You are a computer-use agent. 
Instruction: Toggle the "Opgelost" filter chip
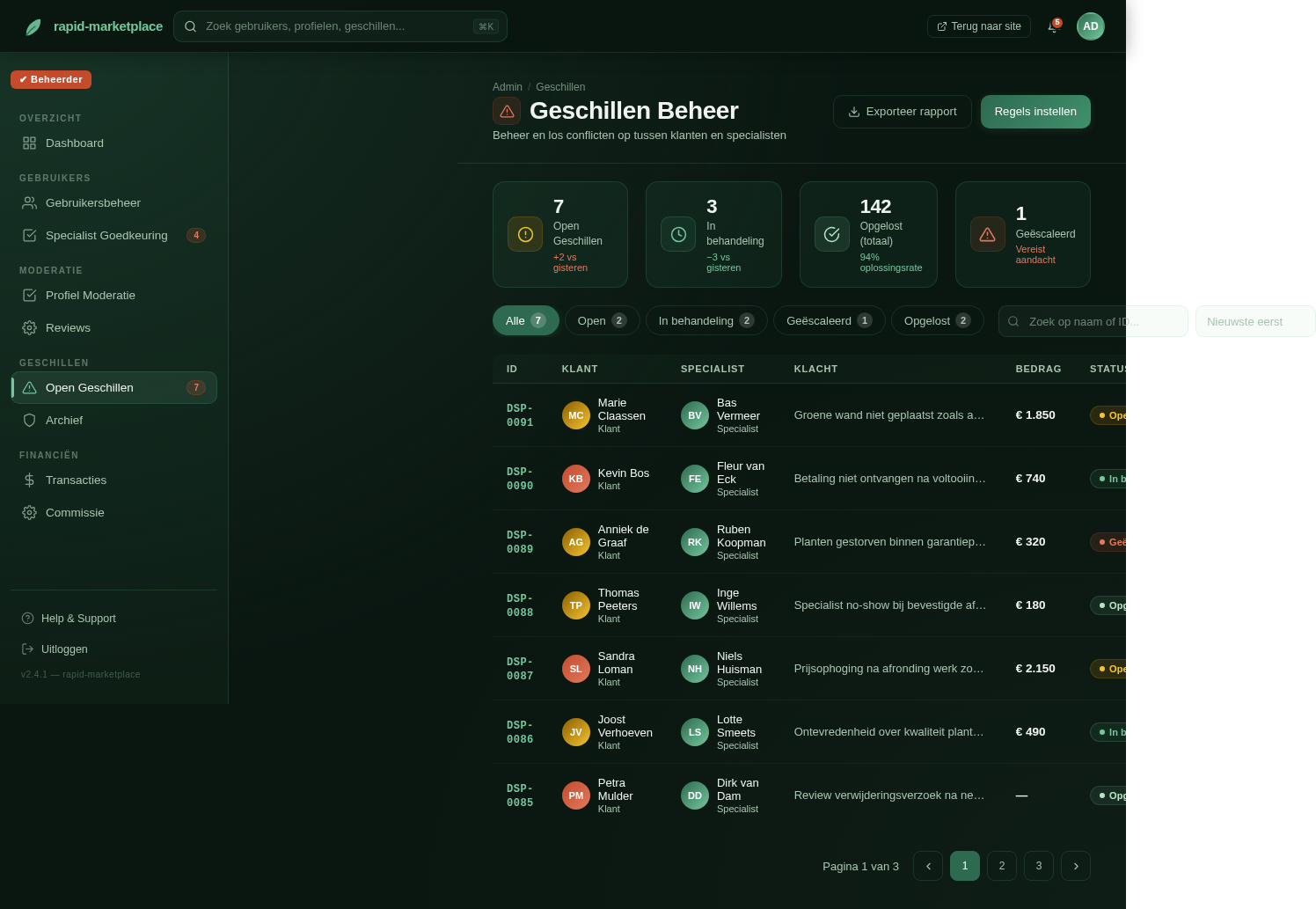(x=938, y=320)
